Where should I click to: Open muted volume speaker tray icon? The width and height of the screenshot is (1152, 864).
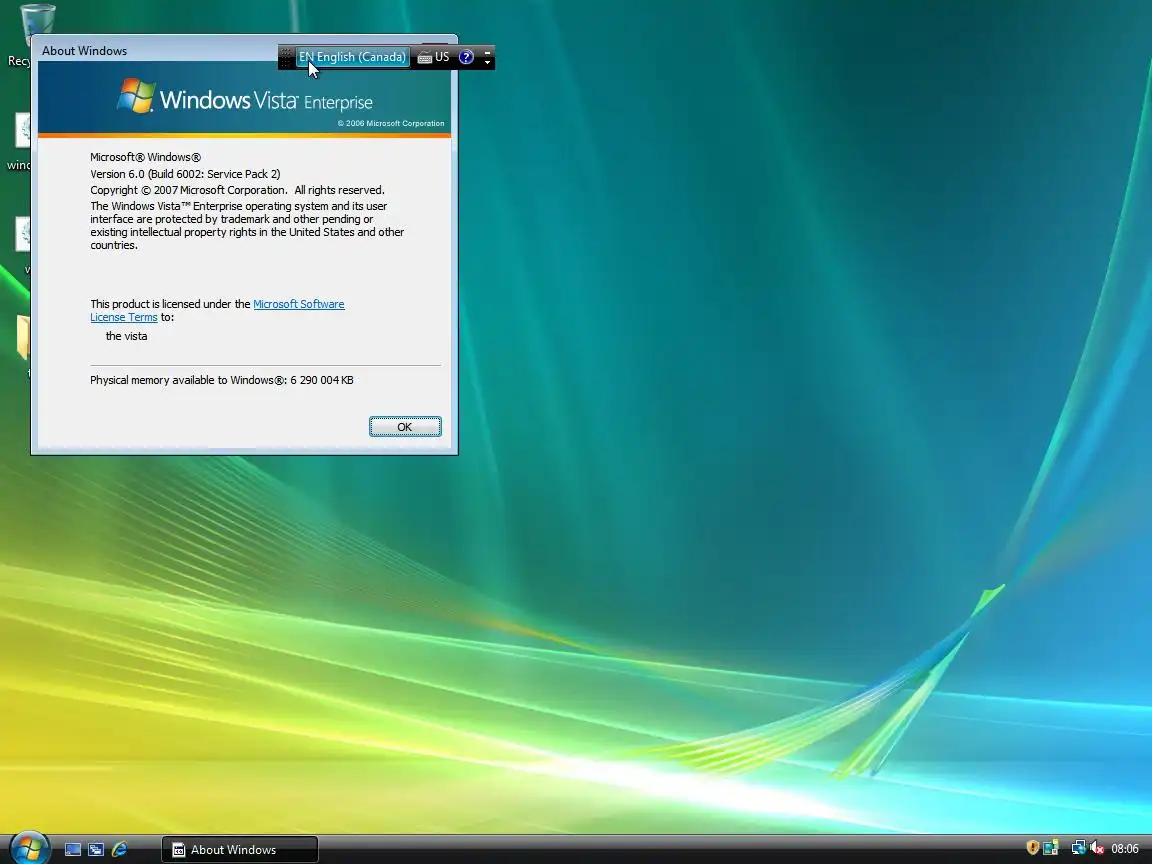click(1096, 848)
